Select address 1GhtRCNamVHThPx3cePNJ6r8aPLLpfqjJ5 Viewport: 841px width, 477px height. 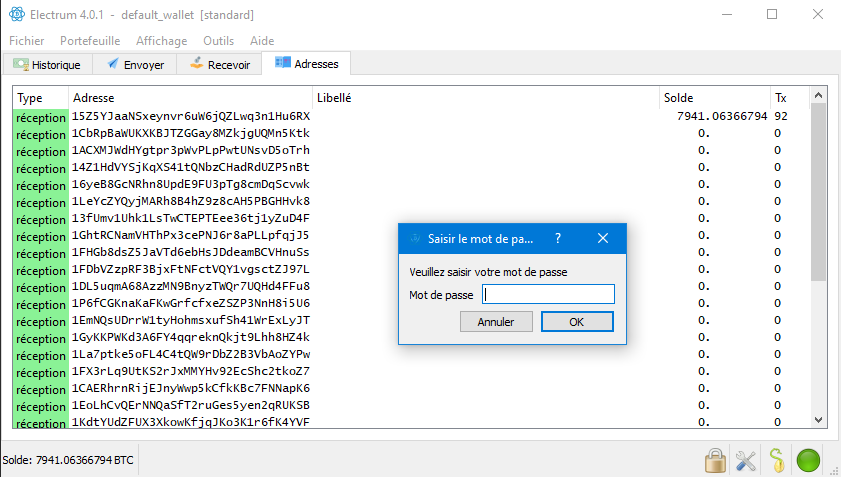pos(191,235)
